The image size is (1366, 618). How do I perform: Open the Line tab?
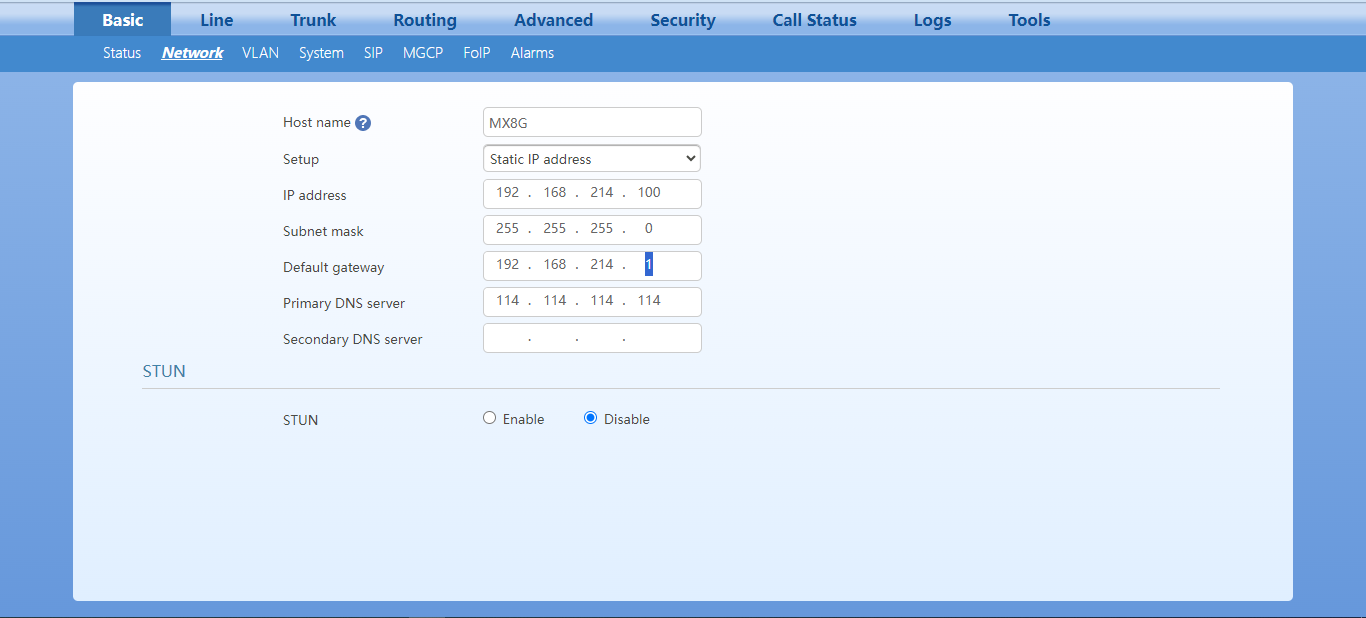coord(216,20)
